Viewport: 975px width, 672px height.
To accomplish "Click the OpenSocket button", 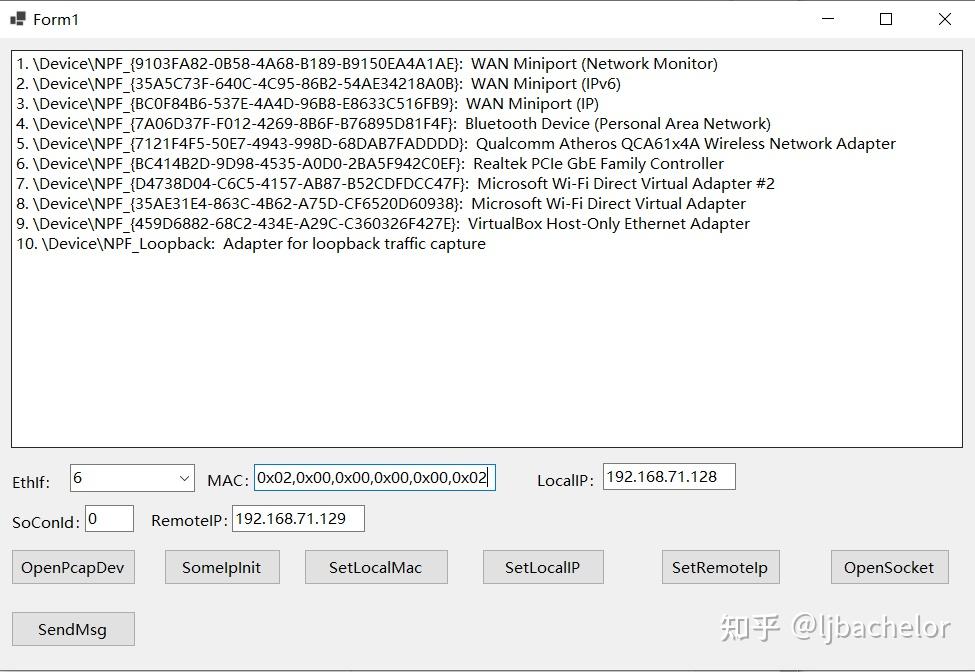I will (x=888, y=567).
